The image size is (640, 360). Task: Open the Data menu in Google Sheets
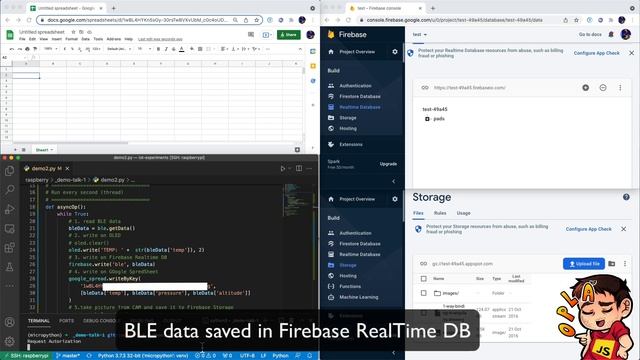[x=85, y=39]
